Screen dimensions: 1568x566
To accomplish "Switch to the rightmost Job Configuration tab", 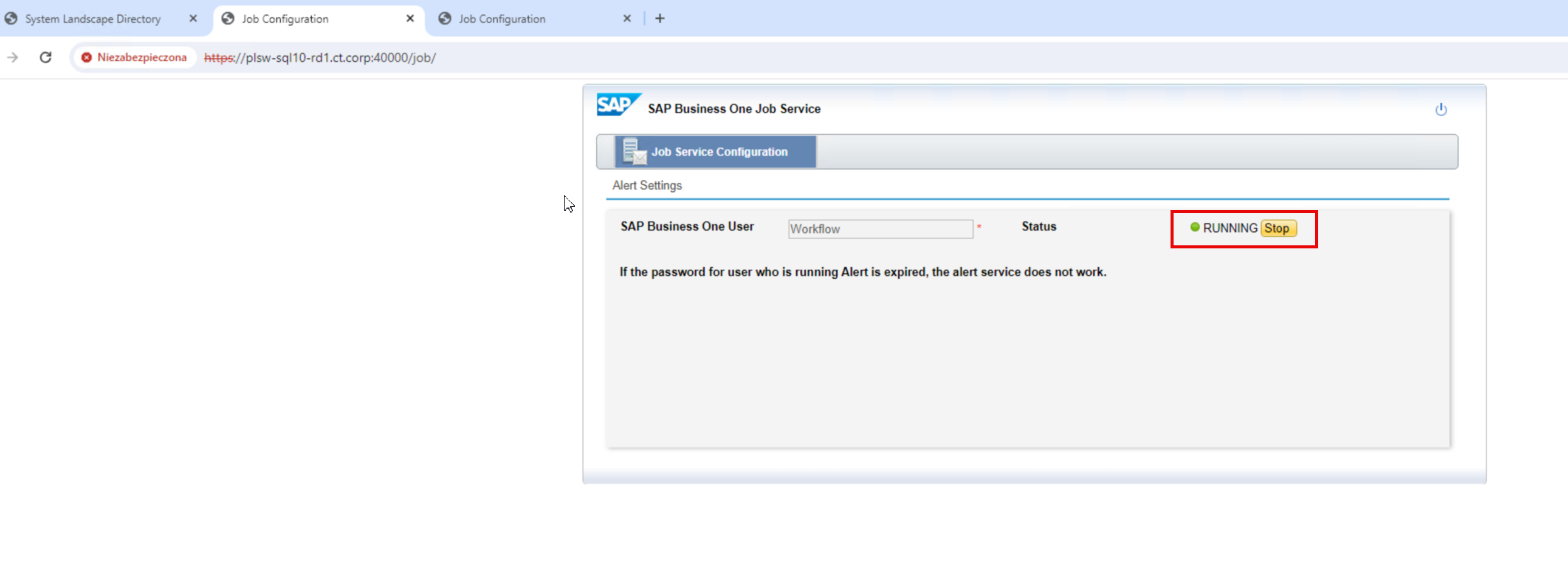I will [x=501, y=19].
